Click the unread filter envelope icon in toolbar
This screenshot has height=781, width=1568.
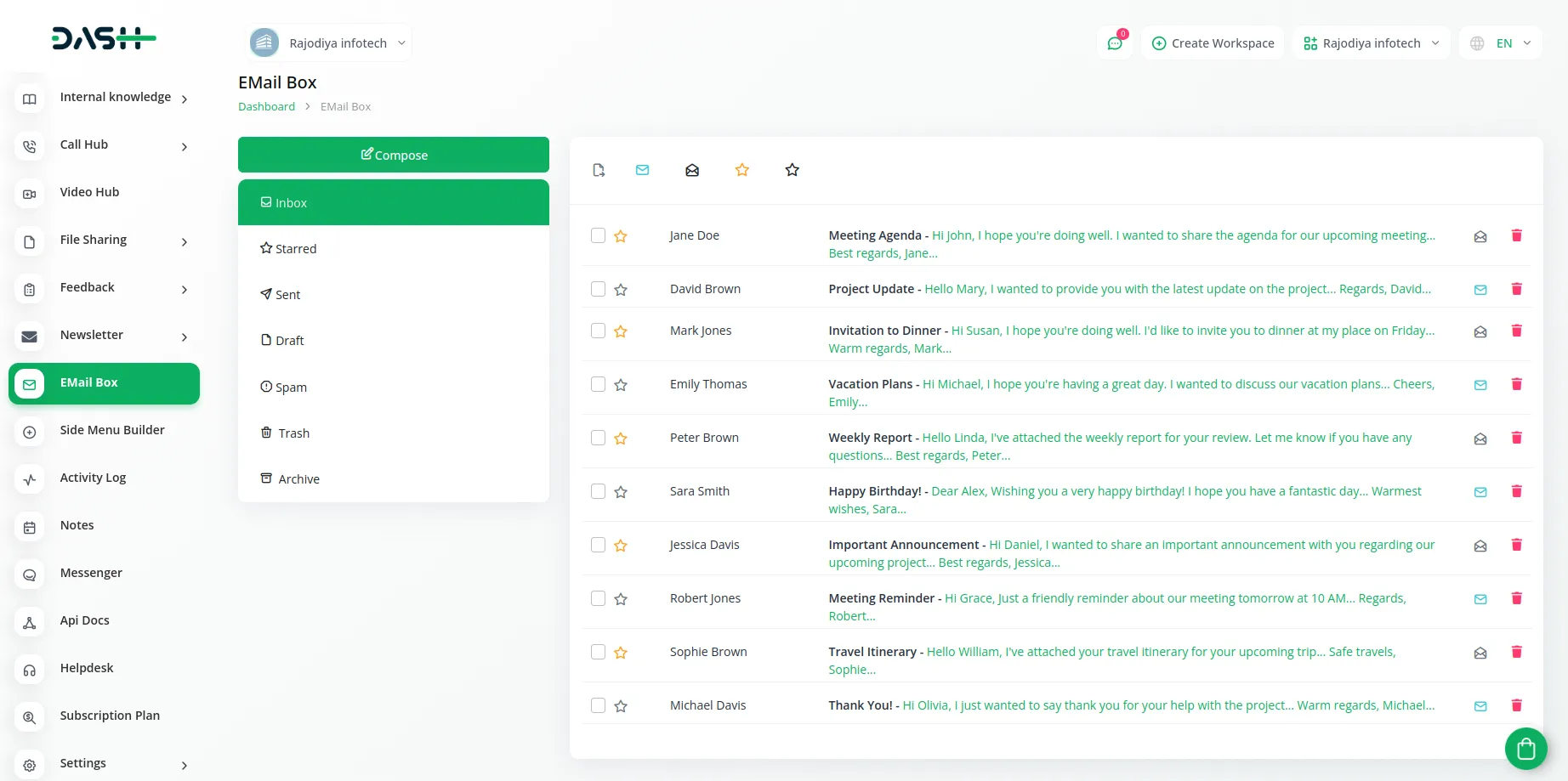[643, 170]
